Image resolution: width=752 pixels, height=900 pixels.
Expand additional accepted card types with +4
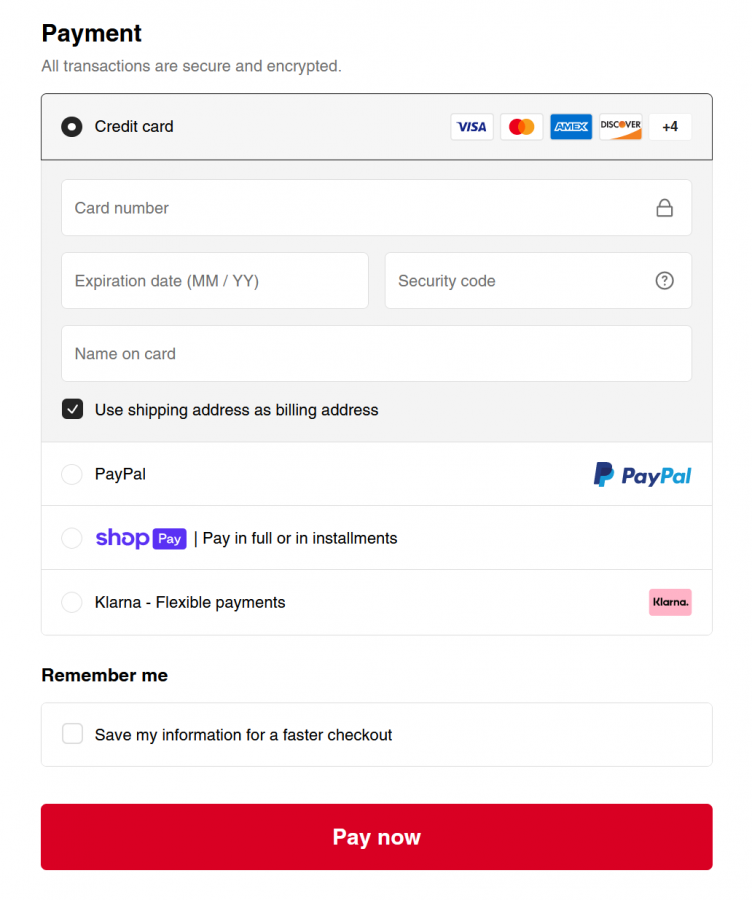(x=670, y=127)
